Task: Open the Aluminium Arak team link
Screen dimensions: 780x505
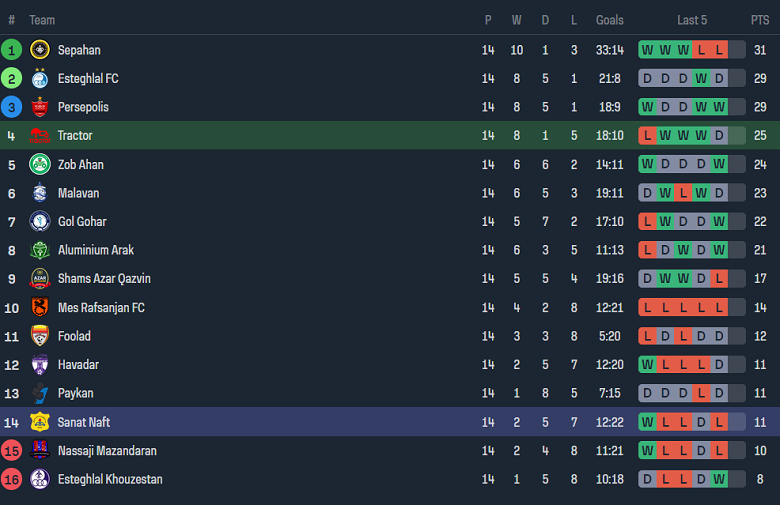Action: [x=95, y=250]
